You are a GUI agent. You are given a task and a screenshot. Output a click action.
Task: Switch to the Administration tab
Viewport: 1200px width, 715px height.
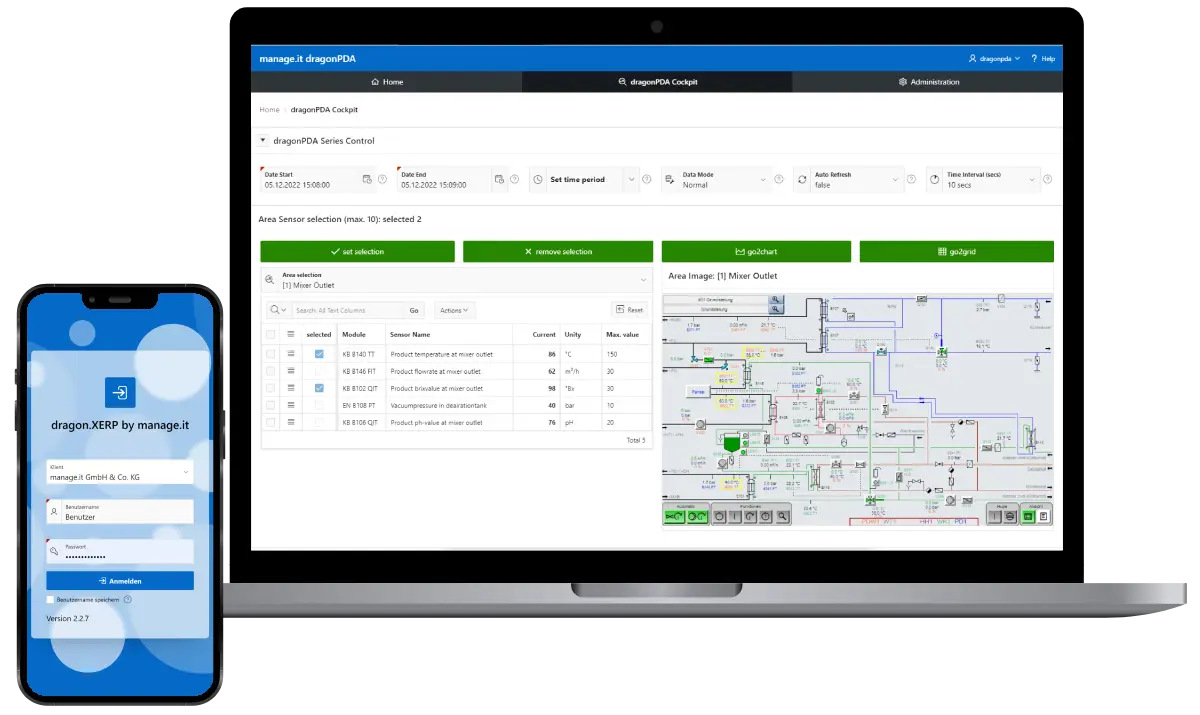coord(928,82)
